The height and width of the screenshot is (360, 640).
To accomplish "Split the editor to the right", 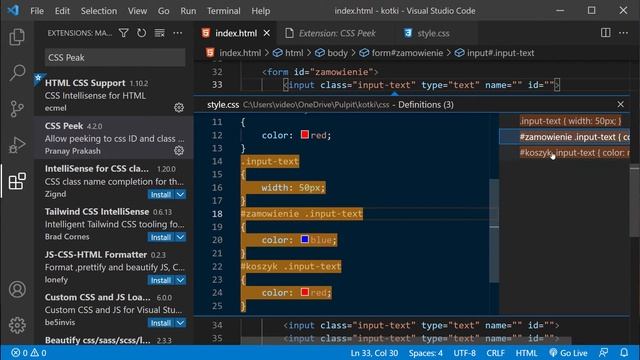I will [x=605, y=33].
